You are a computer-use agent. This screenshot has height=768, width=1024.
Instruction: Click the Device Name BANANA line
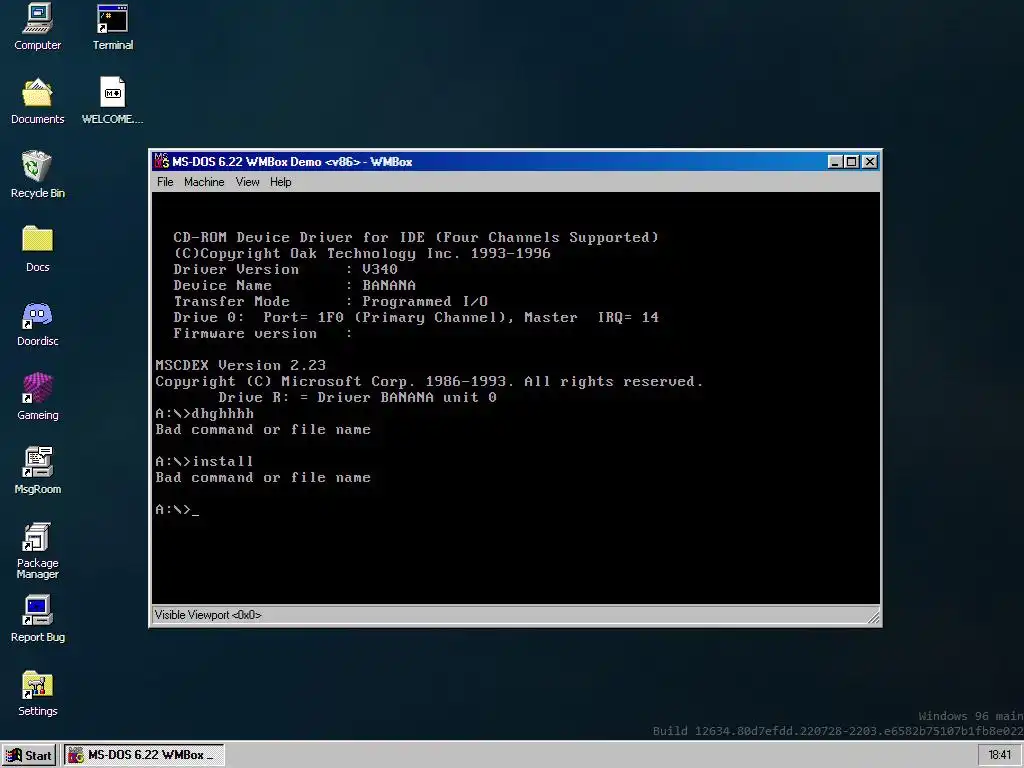[x=295, y=285]
